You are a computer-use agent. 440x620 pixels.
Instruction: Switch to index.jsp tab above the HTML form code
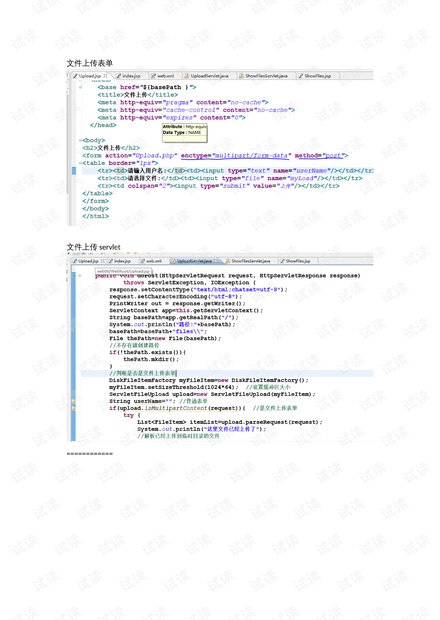(x=128, y=76)
